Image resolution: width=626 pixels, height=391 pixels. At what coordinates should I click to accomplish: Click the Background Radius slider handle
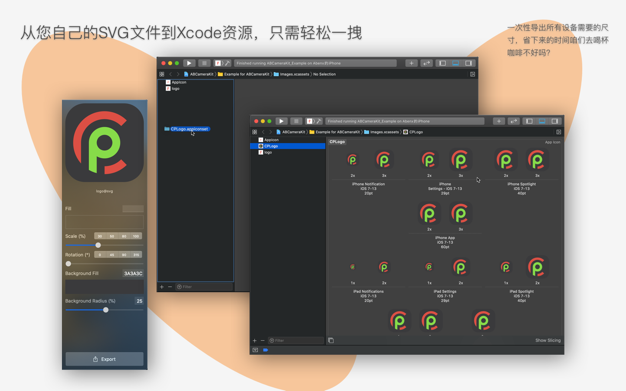click(x=106, y=310)
